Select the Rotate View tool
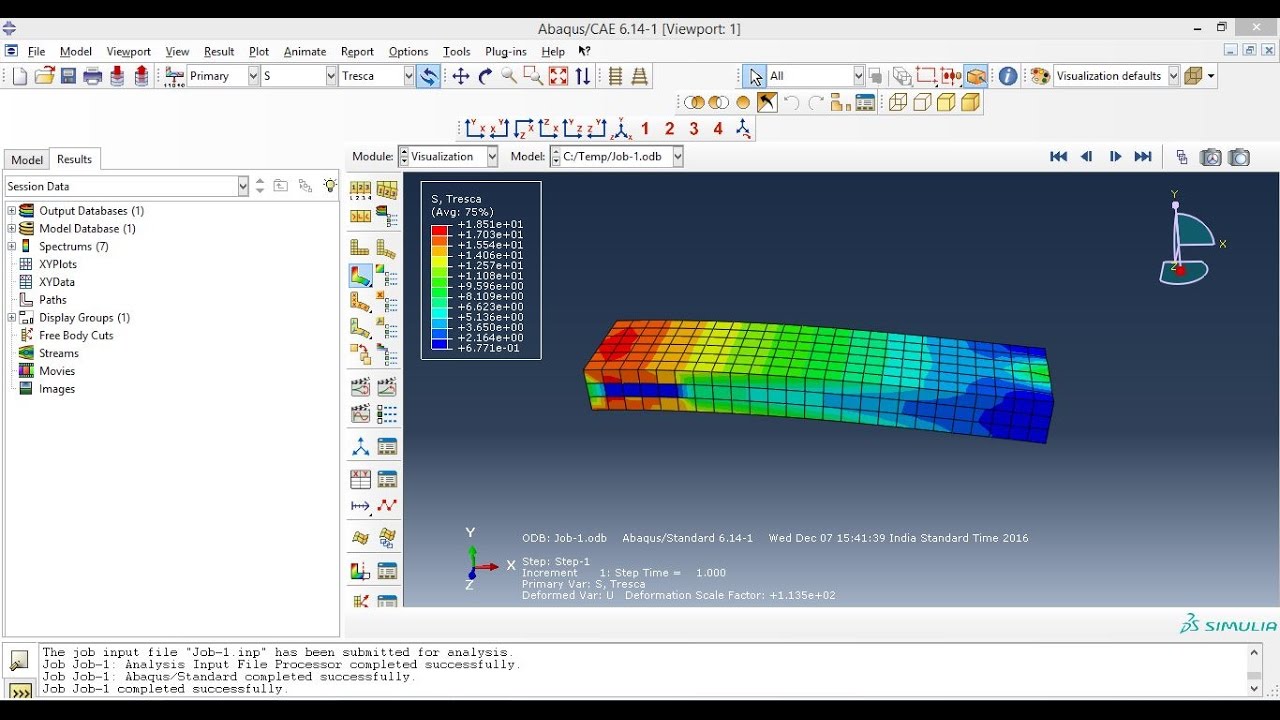This screenshot has width=1280, height=720. click(x=485, y=76)
